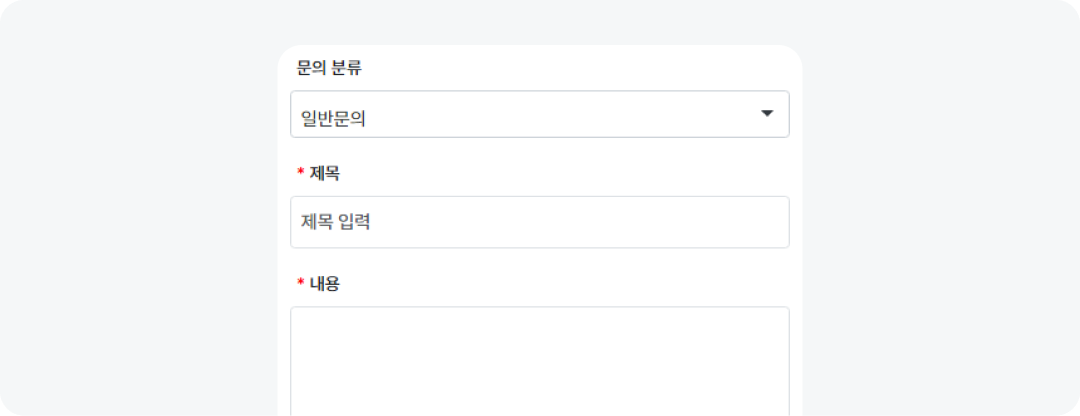Screen dimensions: 1080x416
Task: Focus the 내용 text area
Action: [x=539, y=360]
